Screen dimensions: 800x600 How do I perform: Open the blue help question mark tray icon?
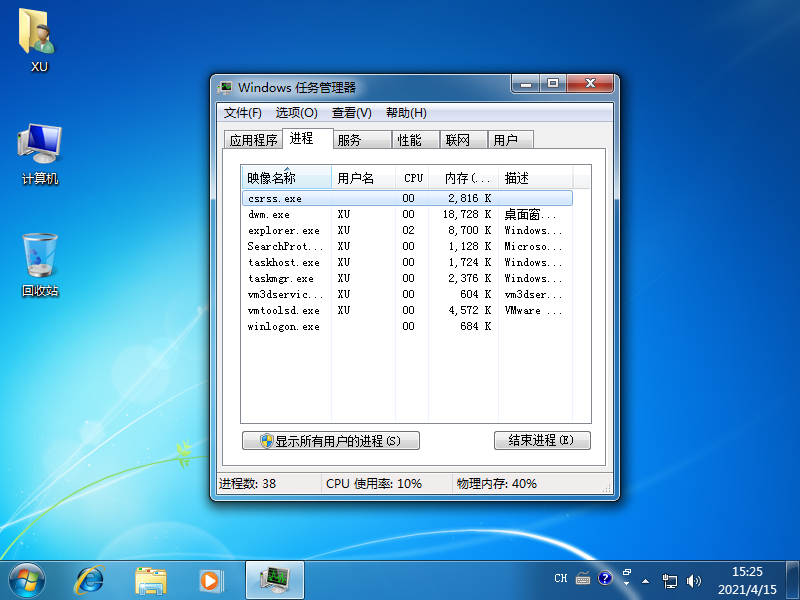point(605,578)
